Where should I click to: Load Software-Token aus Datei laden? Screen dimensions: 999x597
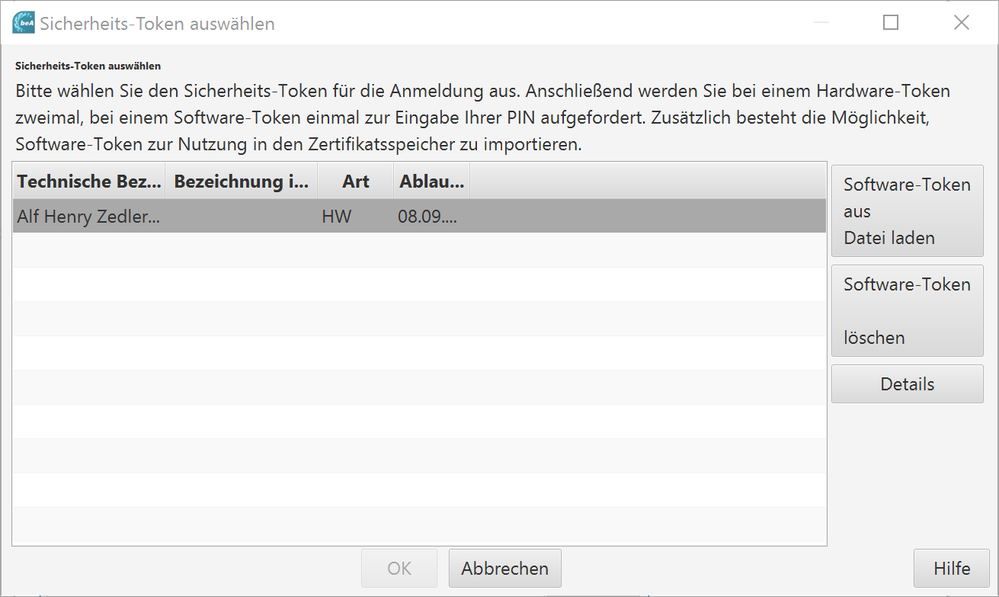click(907, 211)
